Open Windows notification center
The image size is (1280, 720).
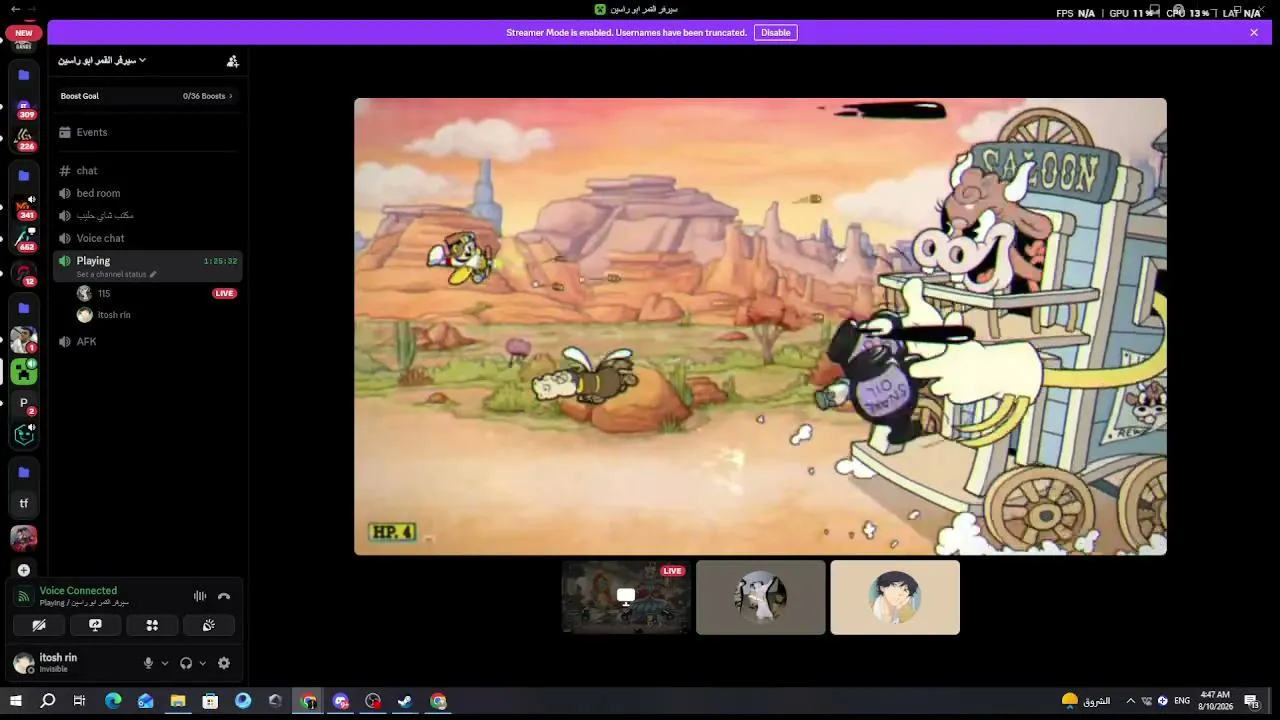coord(1251,701)
